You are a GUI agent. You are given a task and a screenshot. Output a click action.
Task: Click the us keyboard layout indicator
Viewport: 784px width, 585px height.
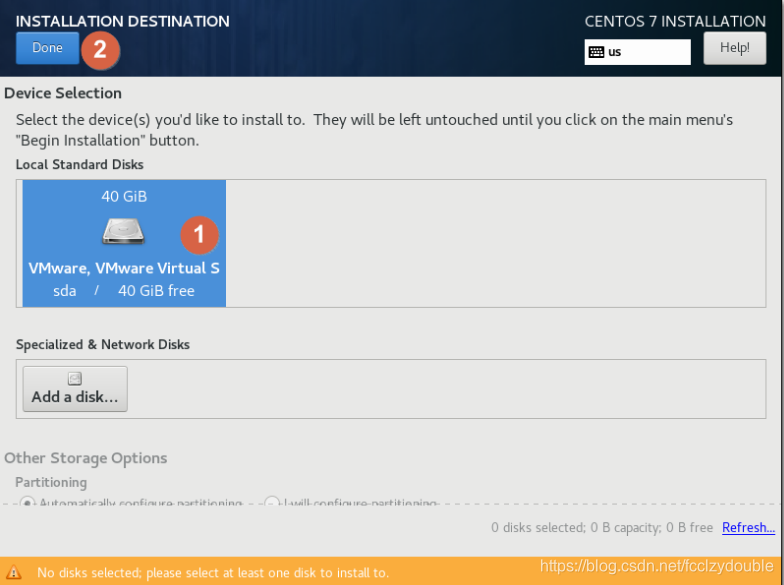coord(638,52)
